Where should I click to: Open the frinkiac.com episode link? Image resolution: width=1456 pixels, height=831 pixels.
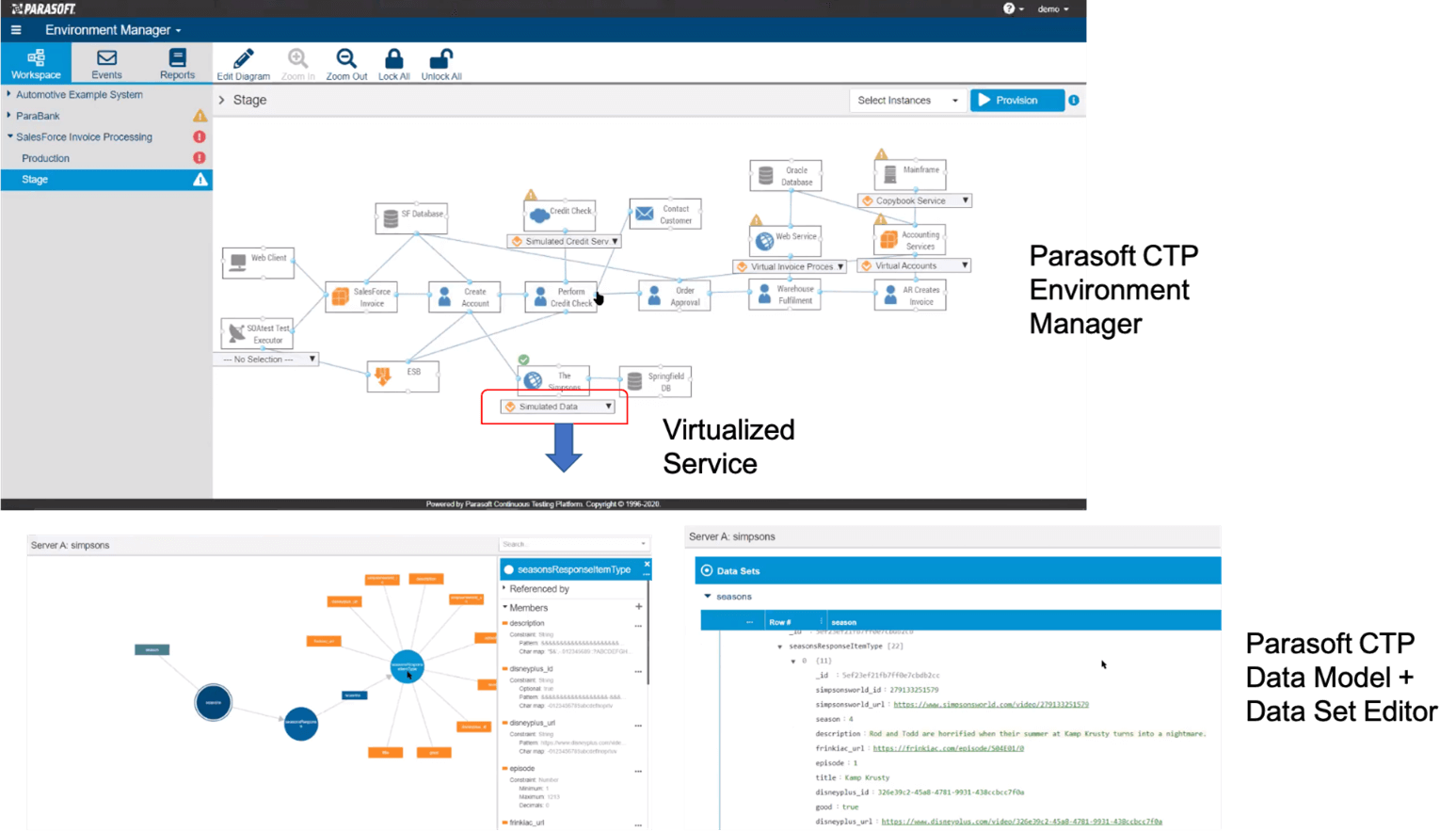[x=948, y=748]
